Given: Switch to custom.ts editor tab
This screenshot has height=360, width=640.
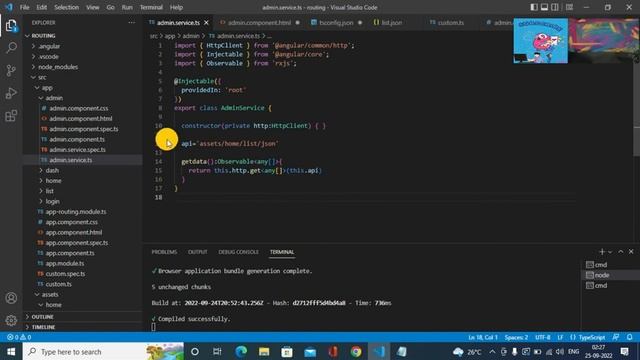Looking at the screenshot, I should pyautogui.click(x=450, y=23).
